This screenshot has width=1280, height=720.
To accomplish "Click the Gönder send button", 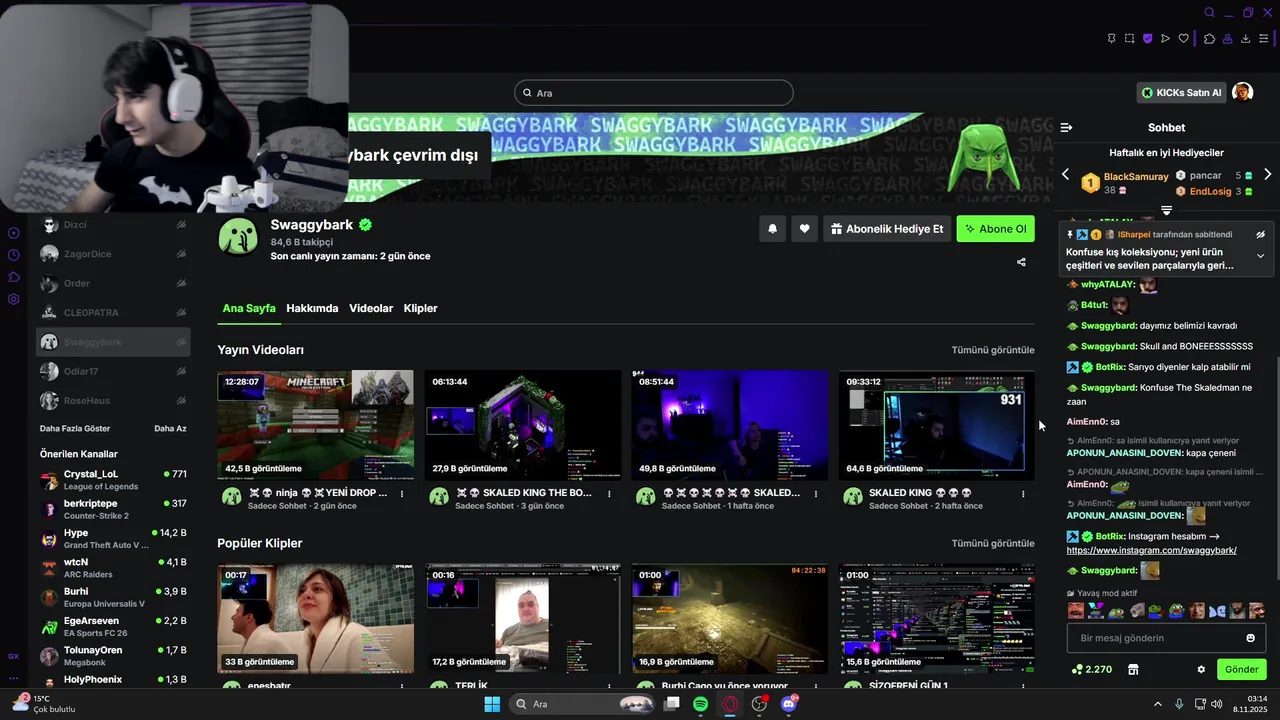I will [x=1241, y=669].
